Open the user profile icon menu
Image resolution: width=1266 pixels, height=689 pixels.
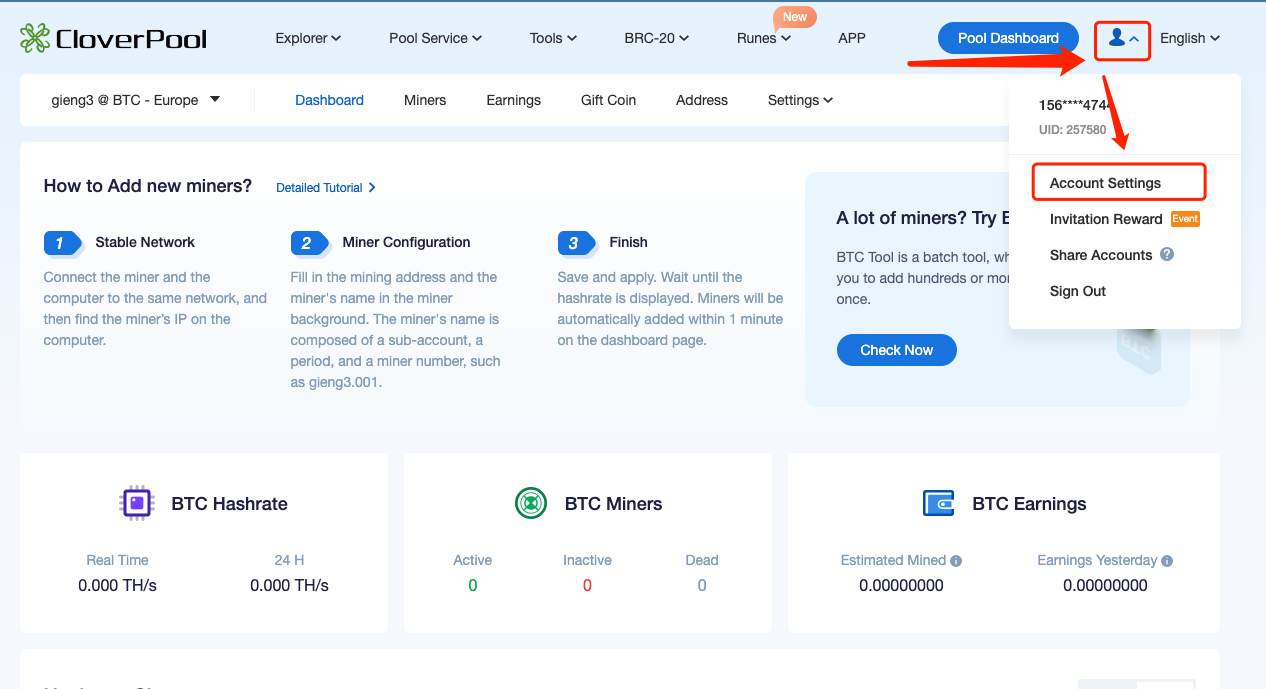(1116, 38)
